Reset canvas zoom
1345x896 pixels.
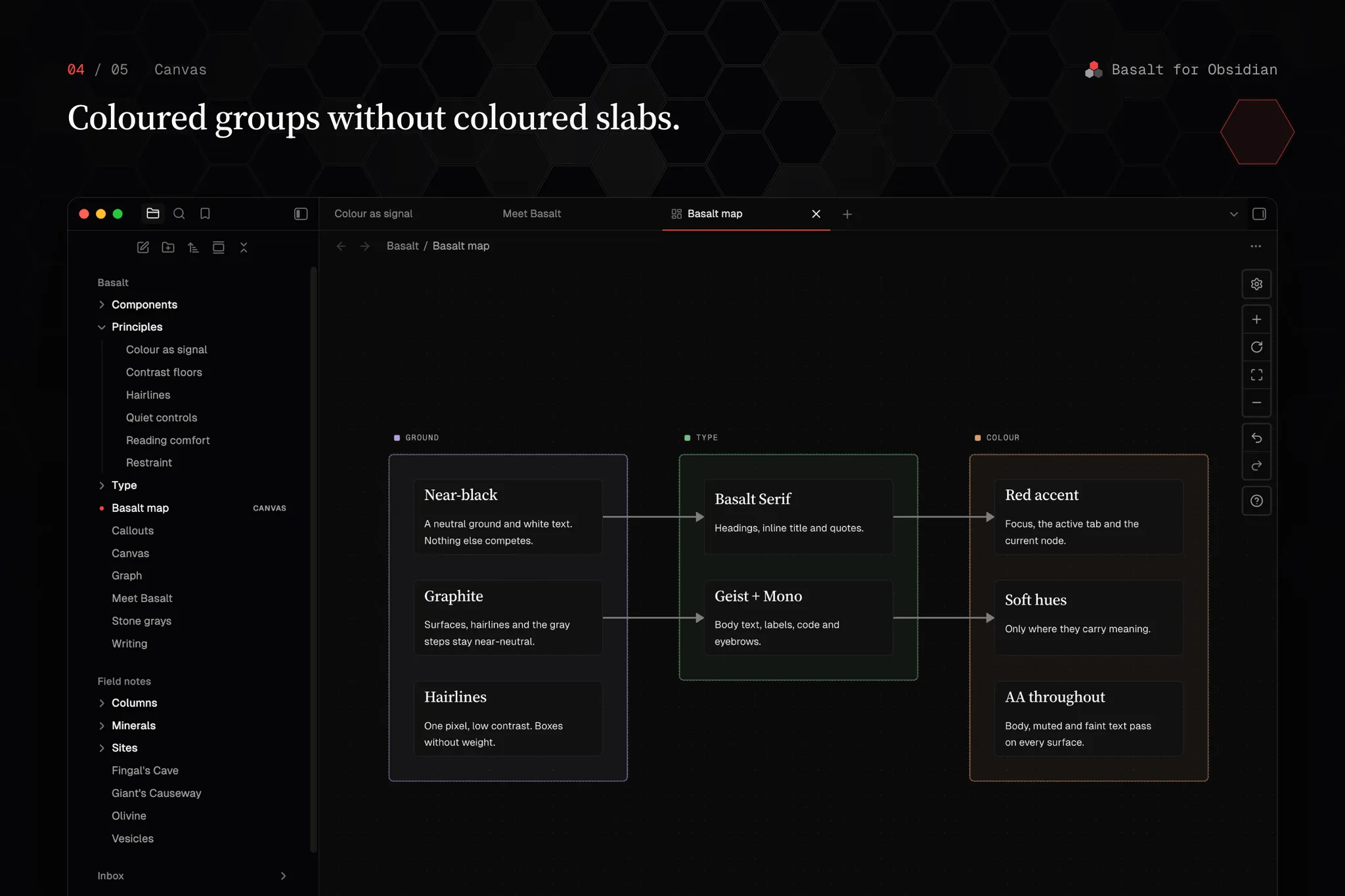coord(1256,347)
